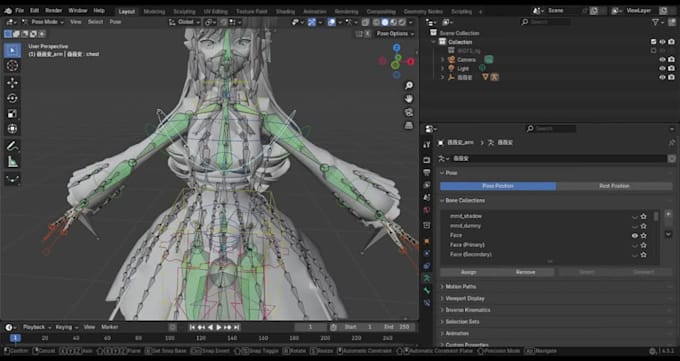Select the Rotate tool
The height and width of the screenshot is (361, 680).
(13, 98)
